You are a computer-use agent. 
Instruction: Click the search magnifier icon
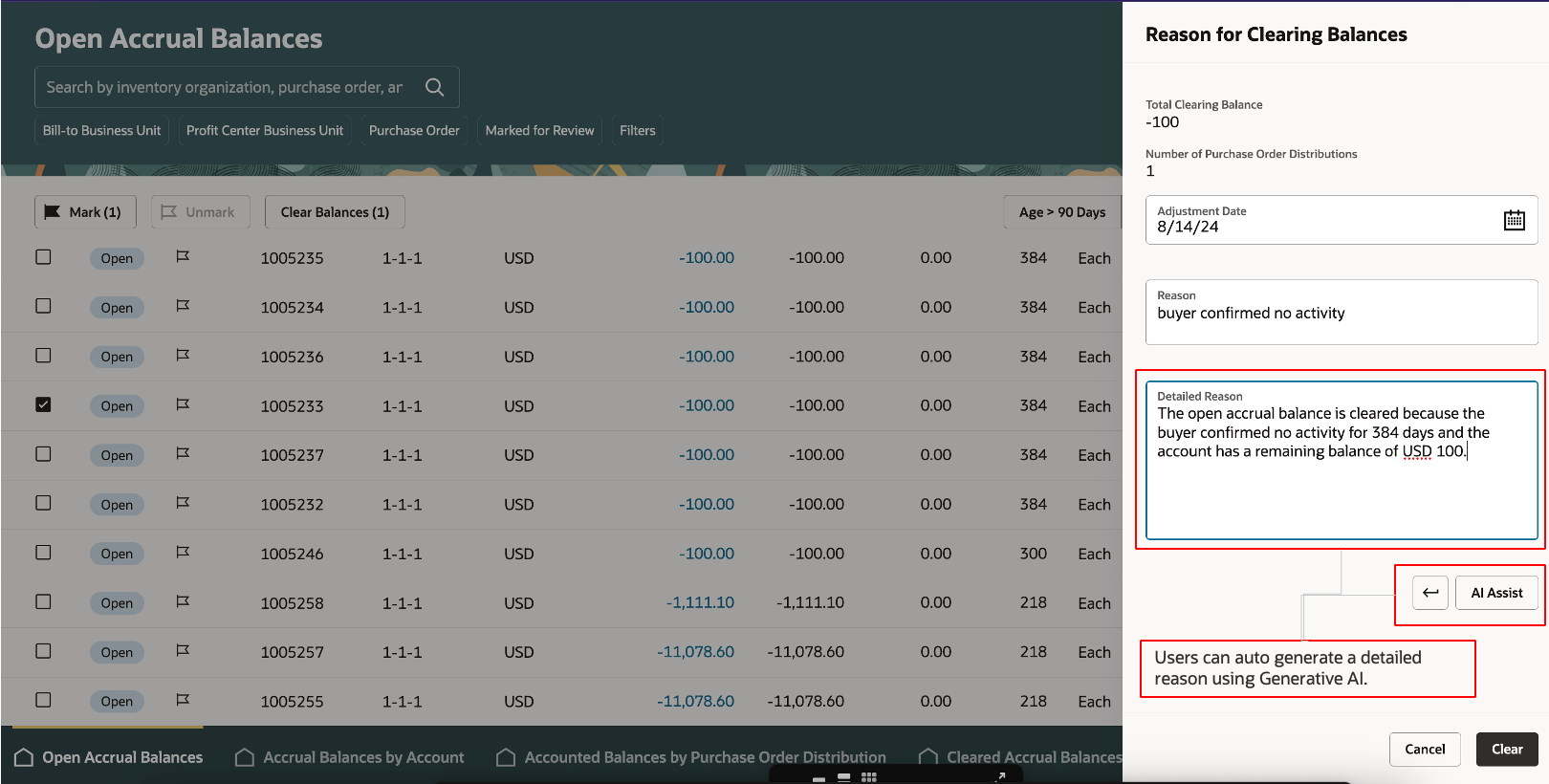434,87
